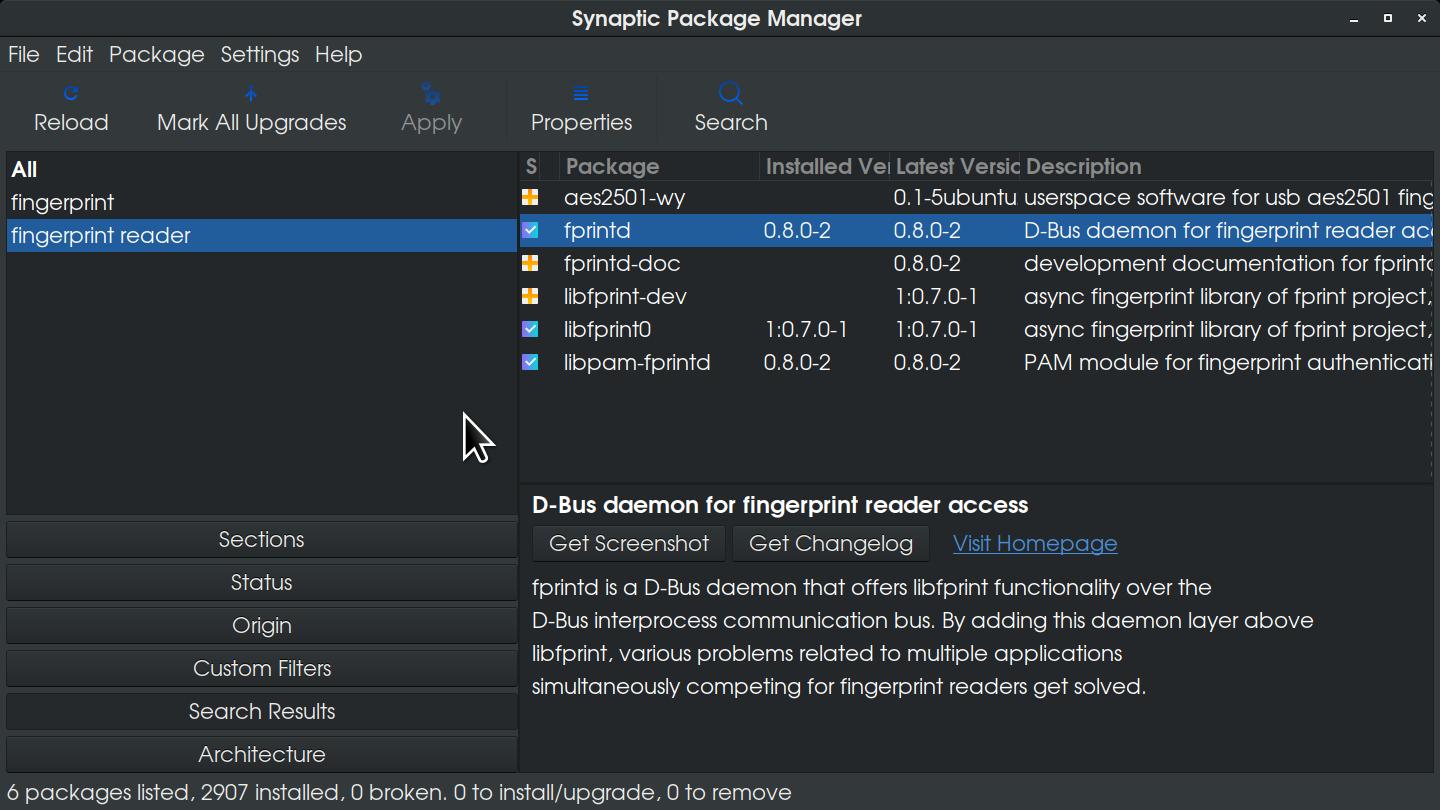
Task: Sort by the Installed Version column header
Action: (x=825, y=166)
